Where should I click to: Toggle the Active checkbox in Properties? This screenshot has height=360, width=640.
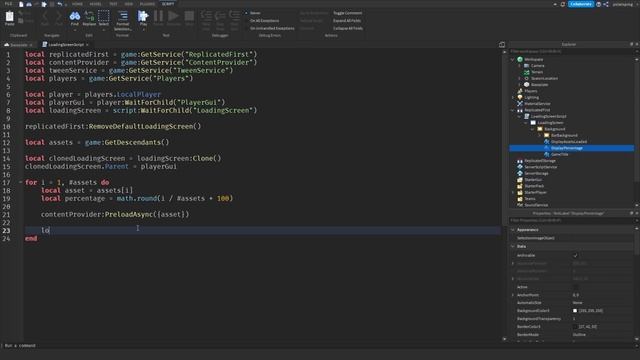point(575,287)
